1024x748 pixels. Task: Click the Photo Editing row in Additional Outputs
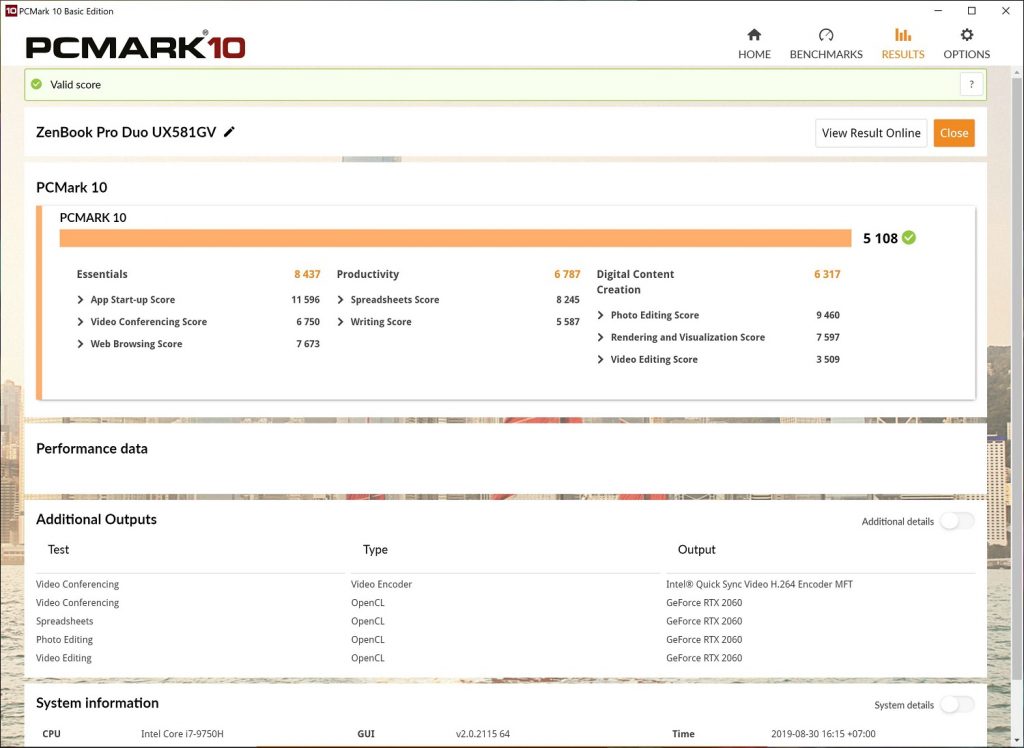click(x=505, y=640)
